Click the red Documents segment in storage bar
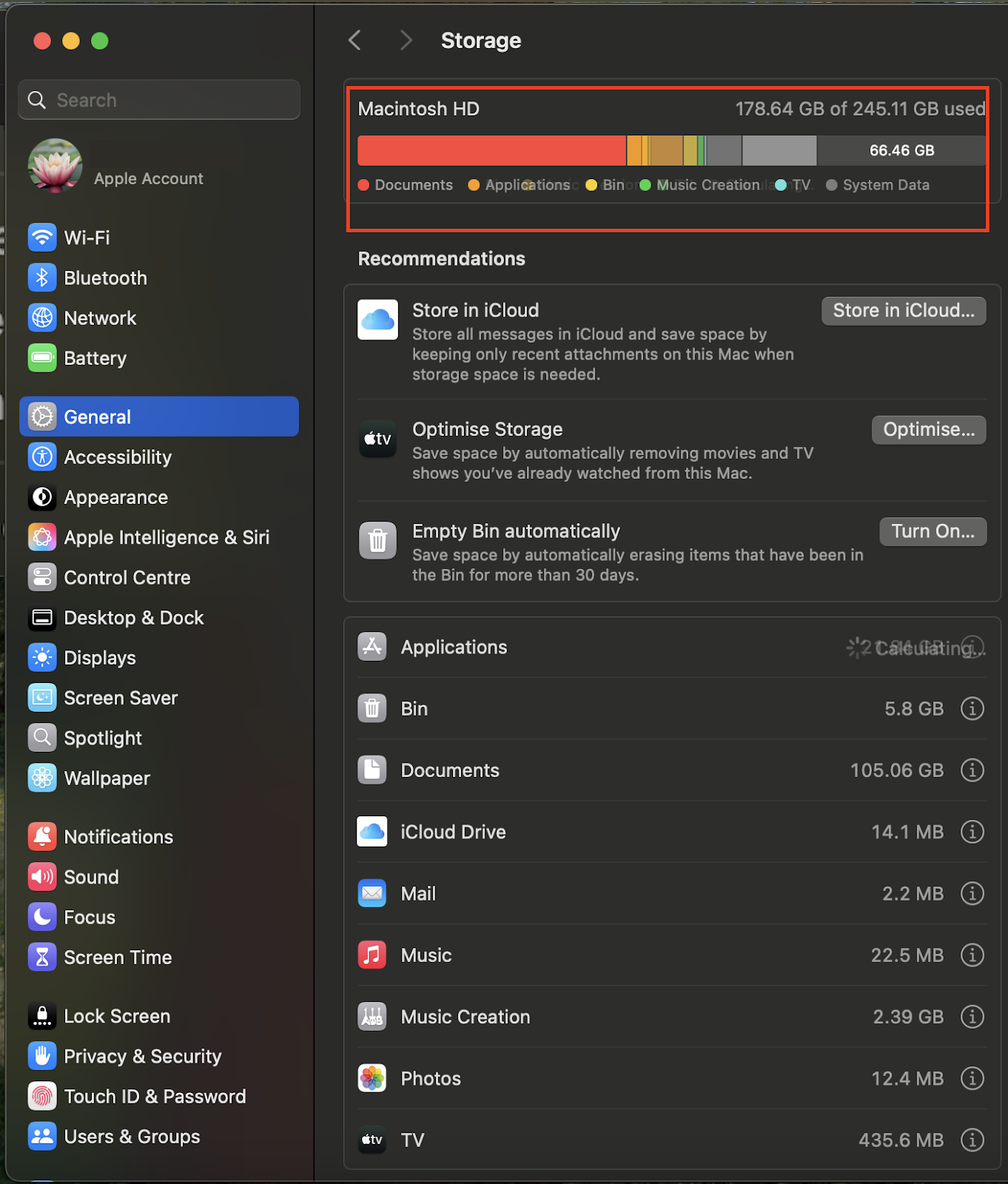Screen dimensions: 1008x1184 [x=491, y=150]
